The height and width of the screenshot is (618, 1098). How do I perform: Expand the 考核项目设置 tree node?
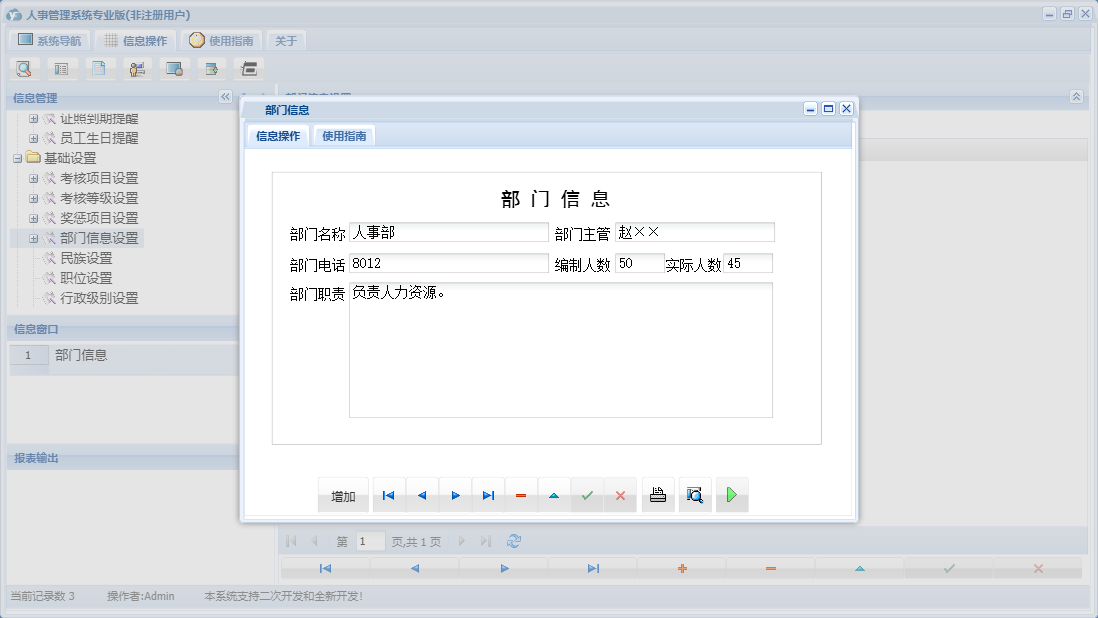pyautogui.click(x=35, y=178)
